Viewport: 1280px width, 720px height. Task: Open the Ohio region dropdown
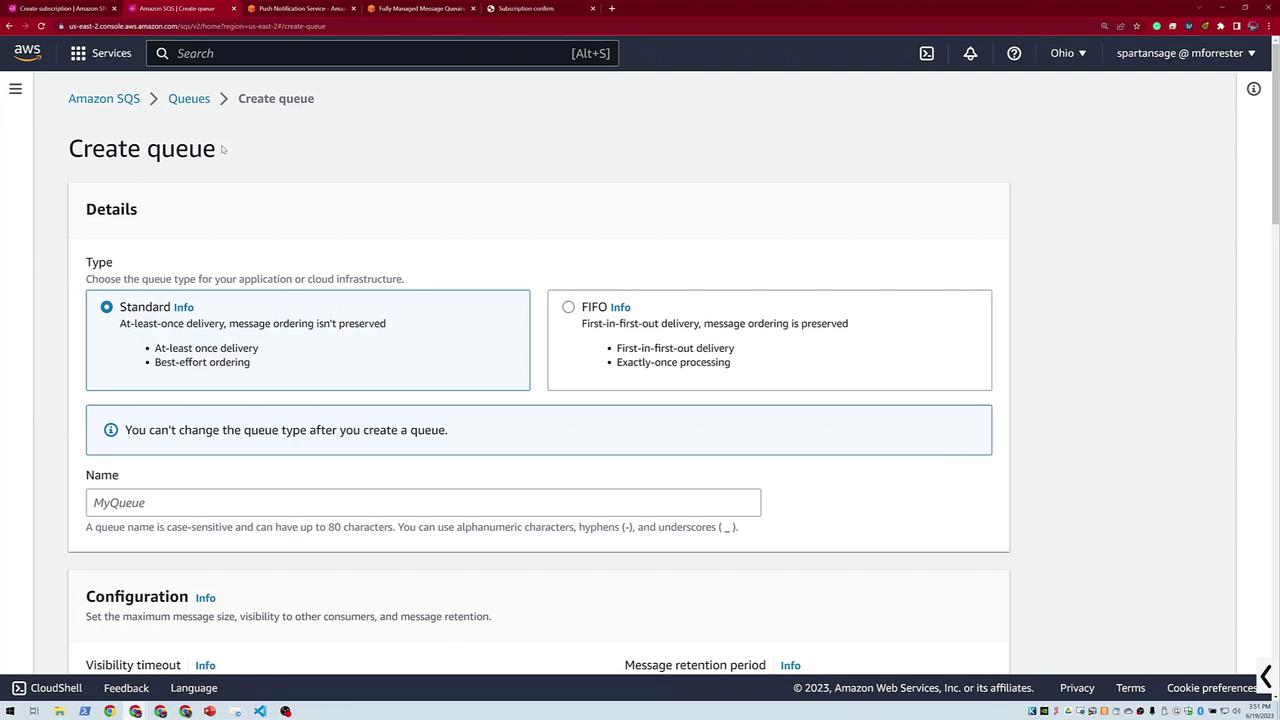(1068, 53)
